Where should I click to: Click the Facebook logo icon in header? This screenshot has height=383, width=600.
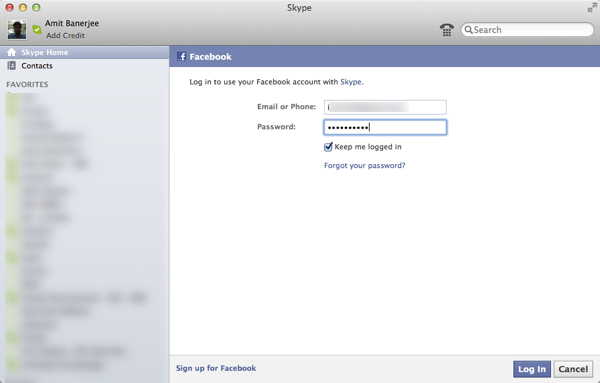tap(182, 57)
